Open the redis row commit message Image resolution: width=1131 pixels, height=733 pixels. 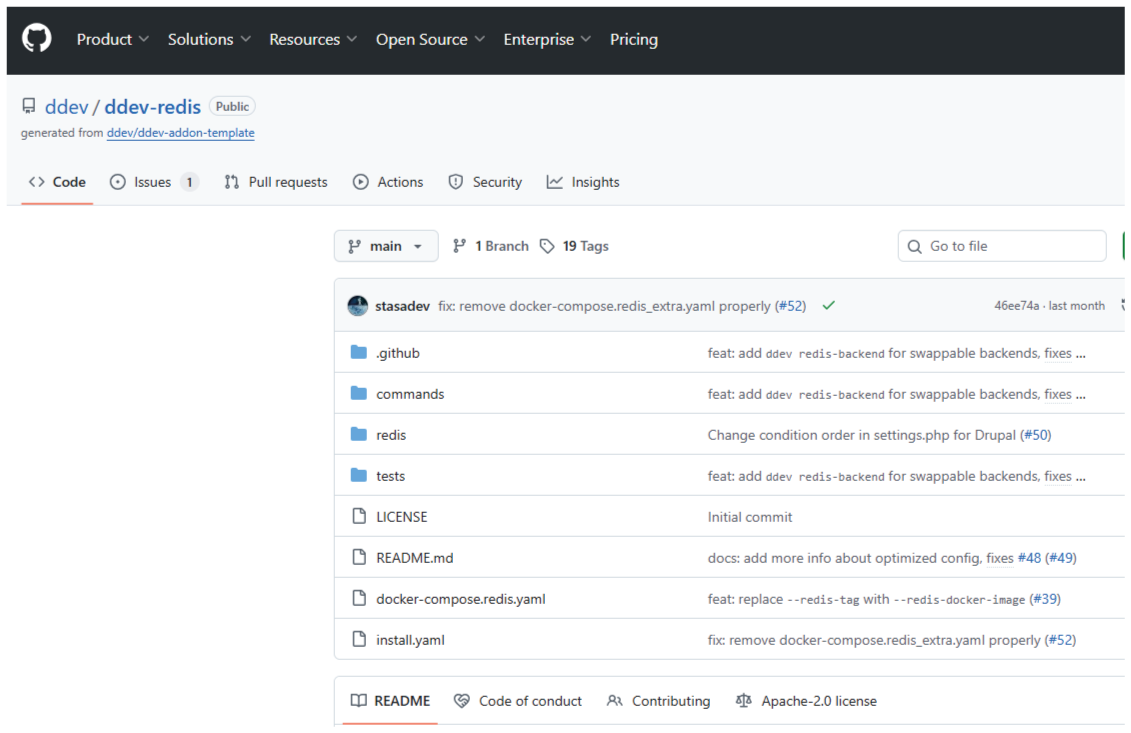point(861,435)
